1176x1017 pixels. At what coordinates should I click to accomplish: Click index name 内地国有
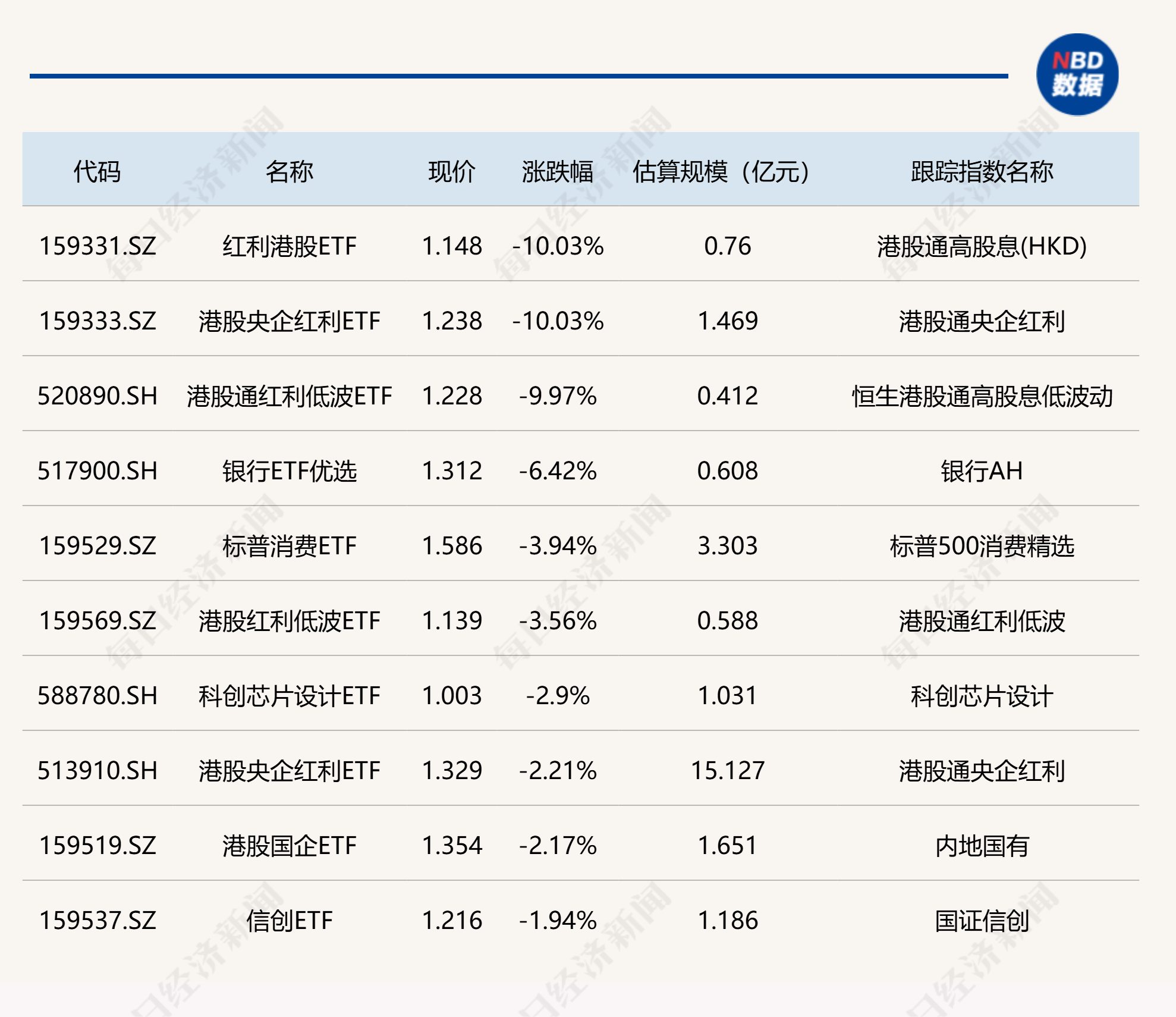982,846
